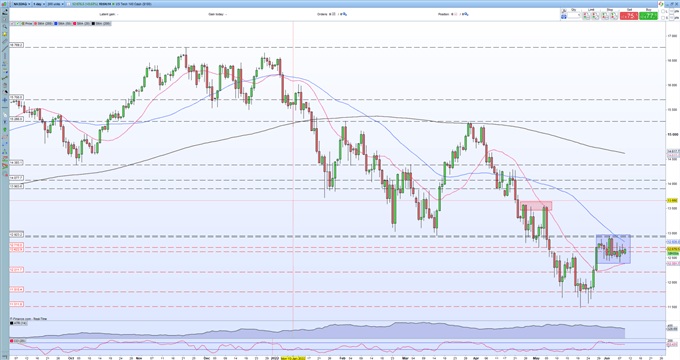Toggle the S radio option

click(663, 18)
